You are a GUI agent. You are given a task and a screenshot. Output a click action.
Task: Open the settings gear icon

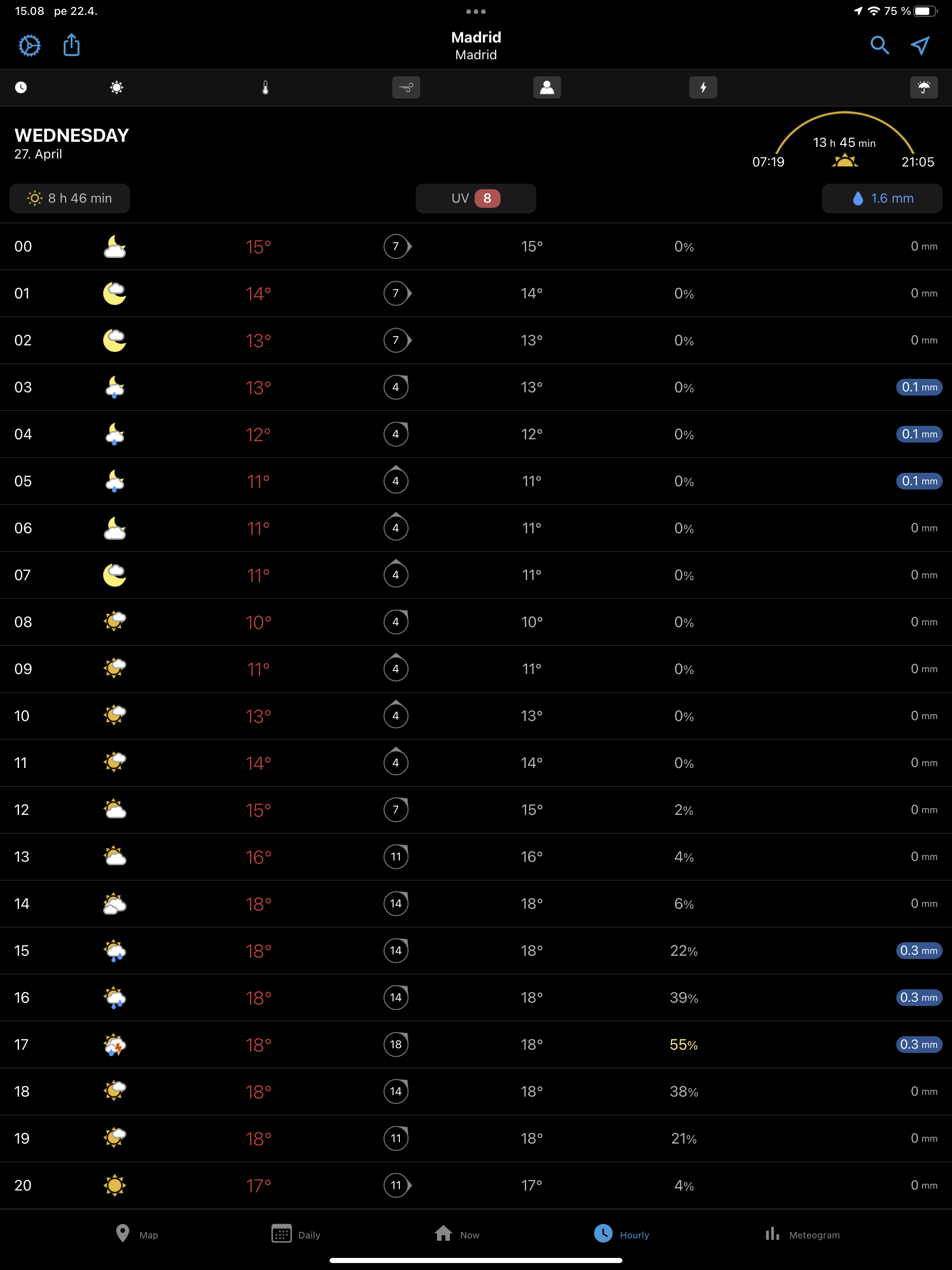click(x=29, y=46)
